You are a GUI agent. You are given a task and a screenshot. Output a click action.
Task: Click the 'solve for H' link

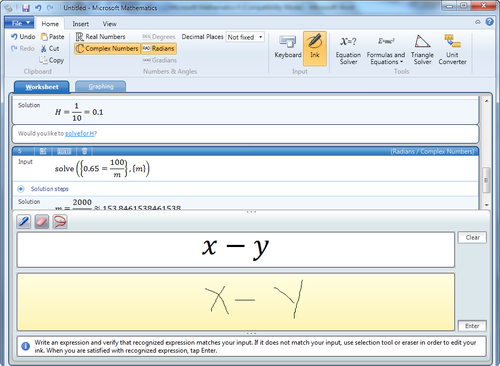[80, 133]
